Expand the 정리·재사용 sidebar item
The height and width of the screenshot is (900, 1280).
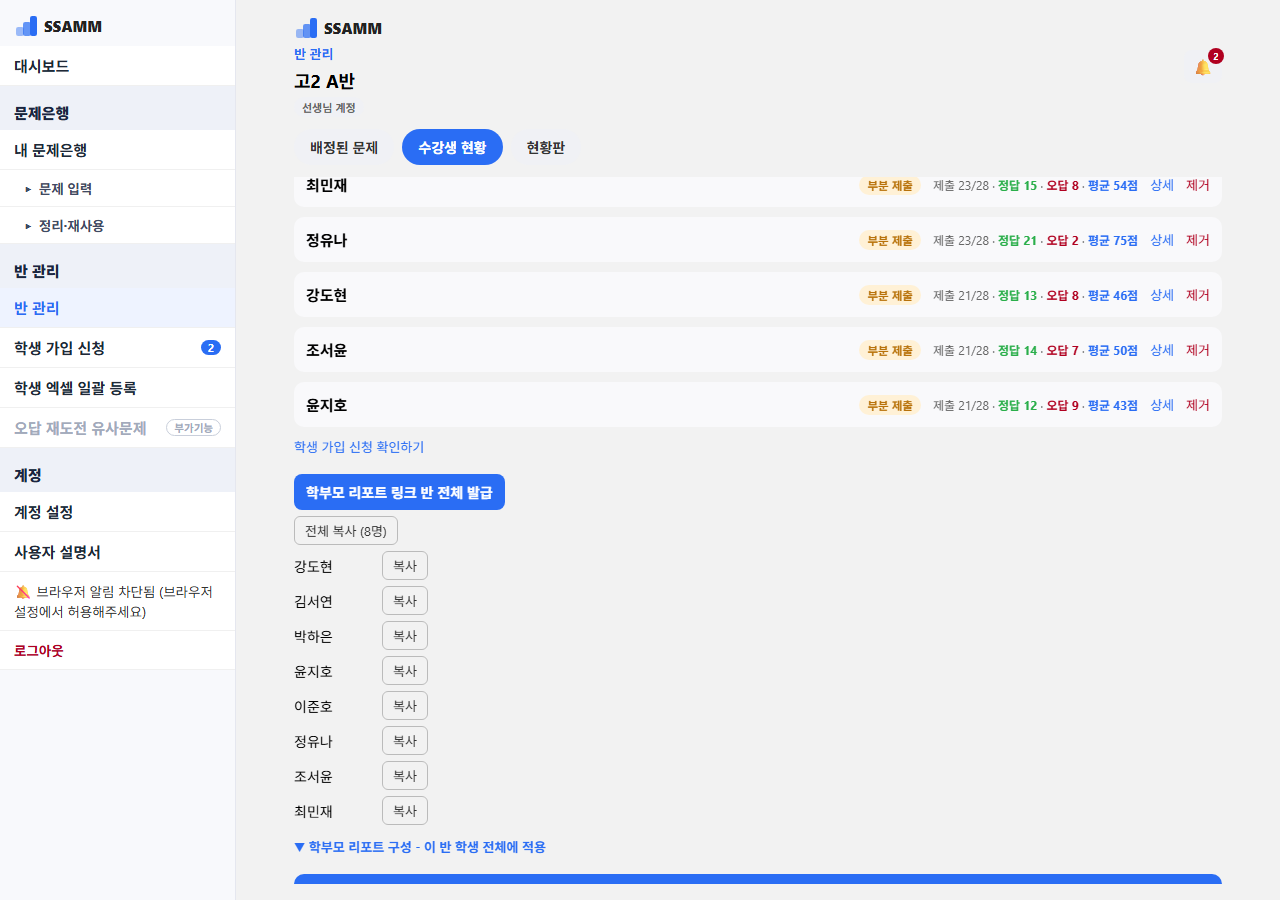(117, 225)
